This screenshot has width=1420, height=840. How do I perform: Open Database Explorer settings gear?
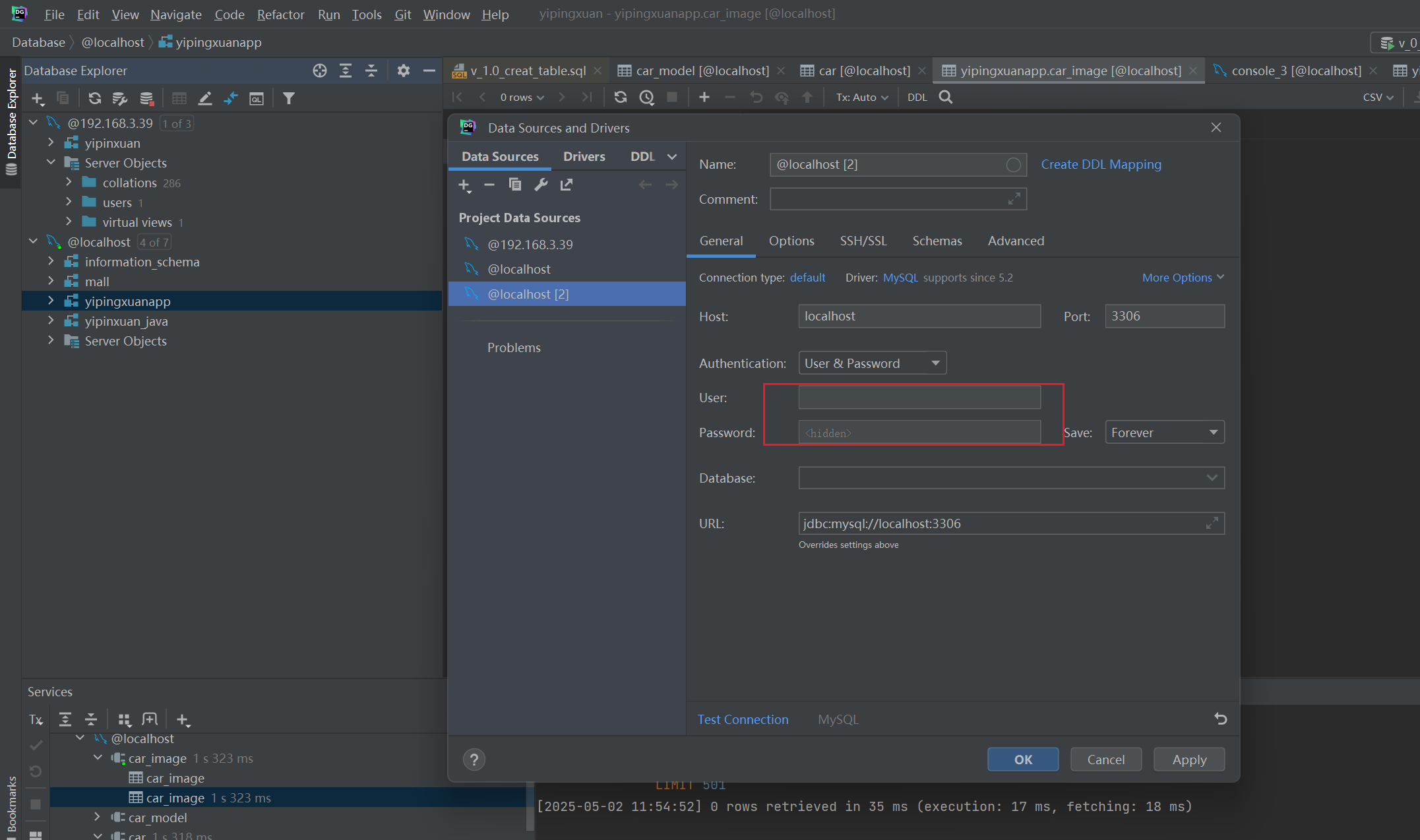coord(403,71)
